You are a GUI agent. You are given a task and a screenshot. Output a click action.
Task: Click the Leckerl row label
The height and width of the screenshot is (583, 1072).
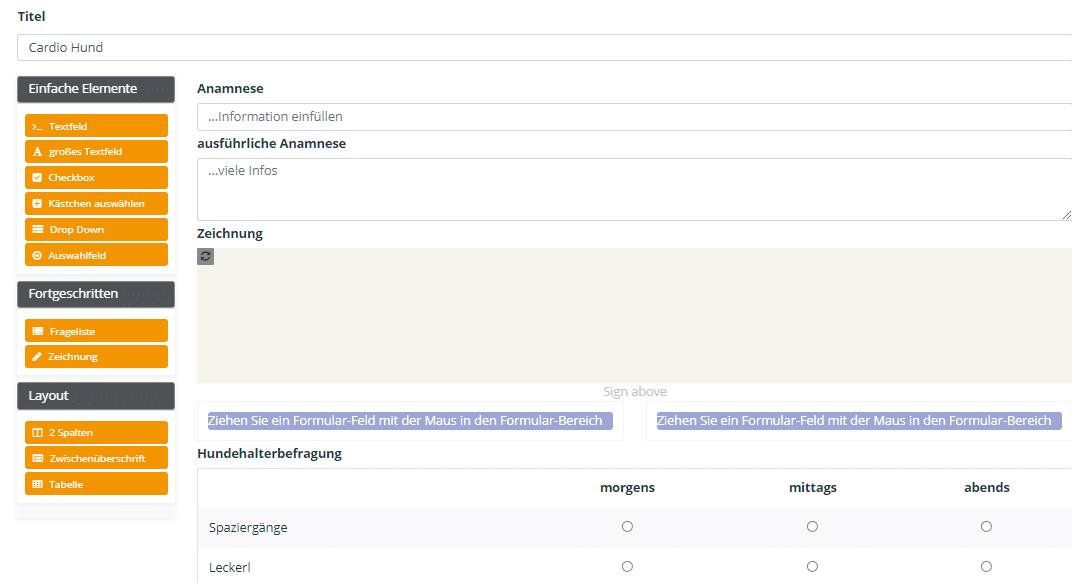point(230,567)
